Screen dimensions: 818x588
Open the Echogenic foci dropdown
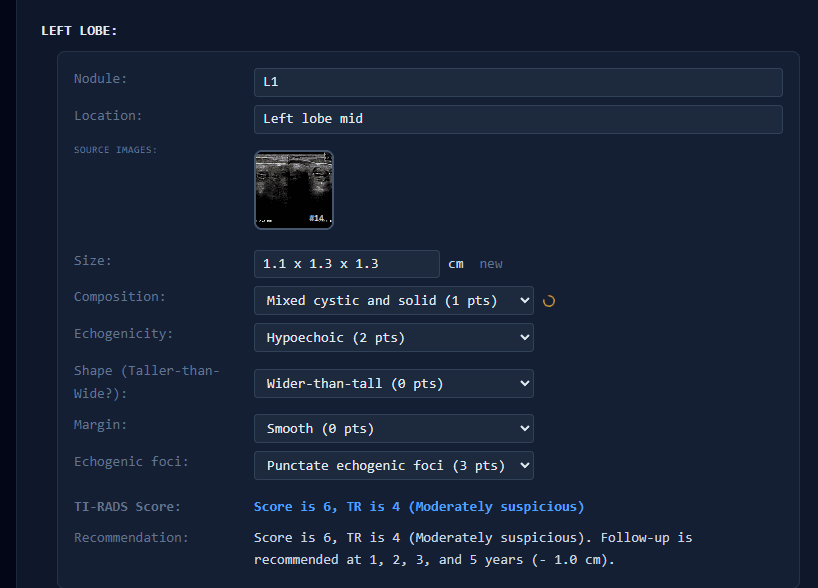coord(393,465)
